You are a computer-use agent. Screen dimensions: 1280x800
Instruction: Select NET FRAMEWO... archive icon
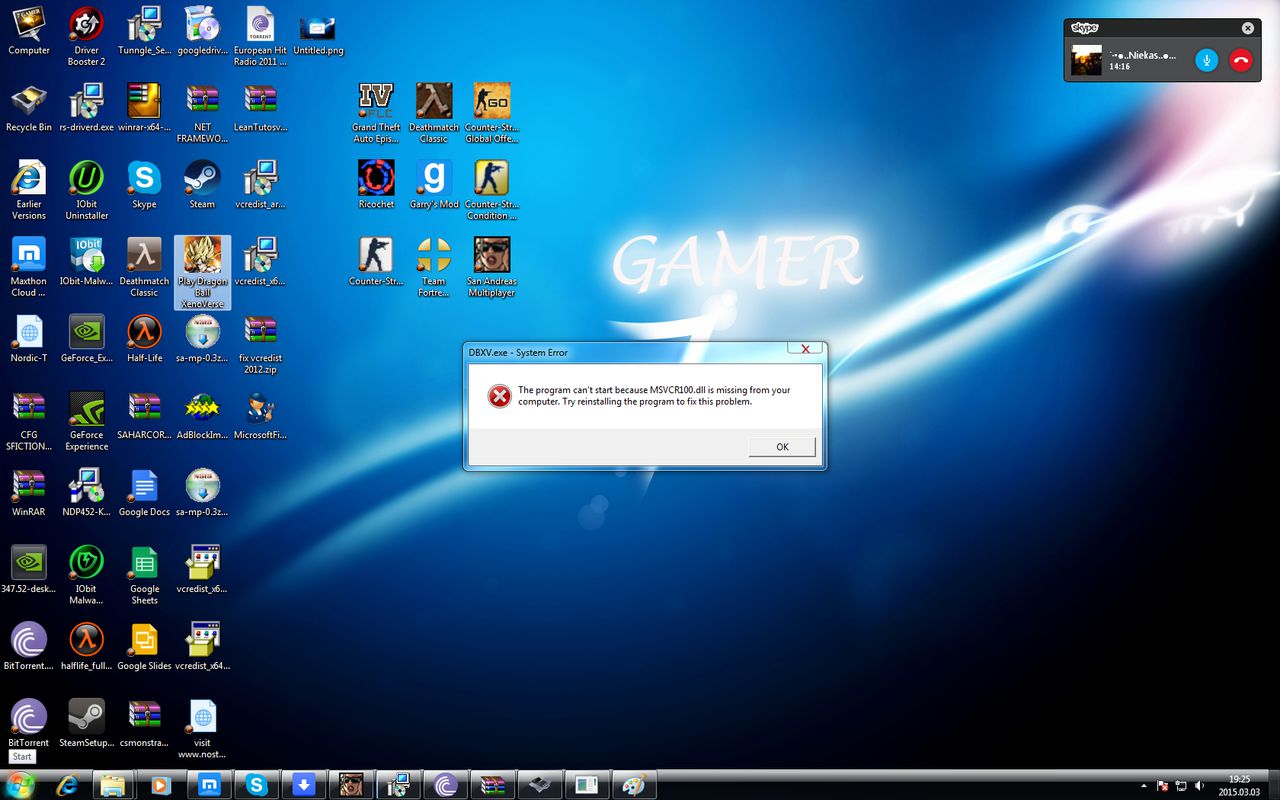point(202,113)
